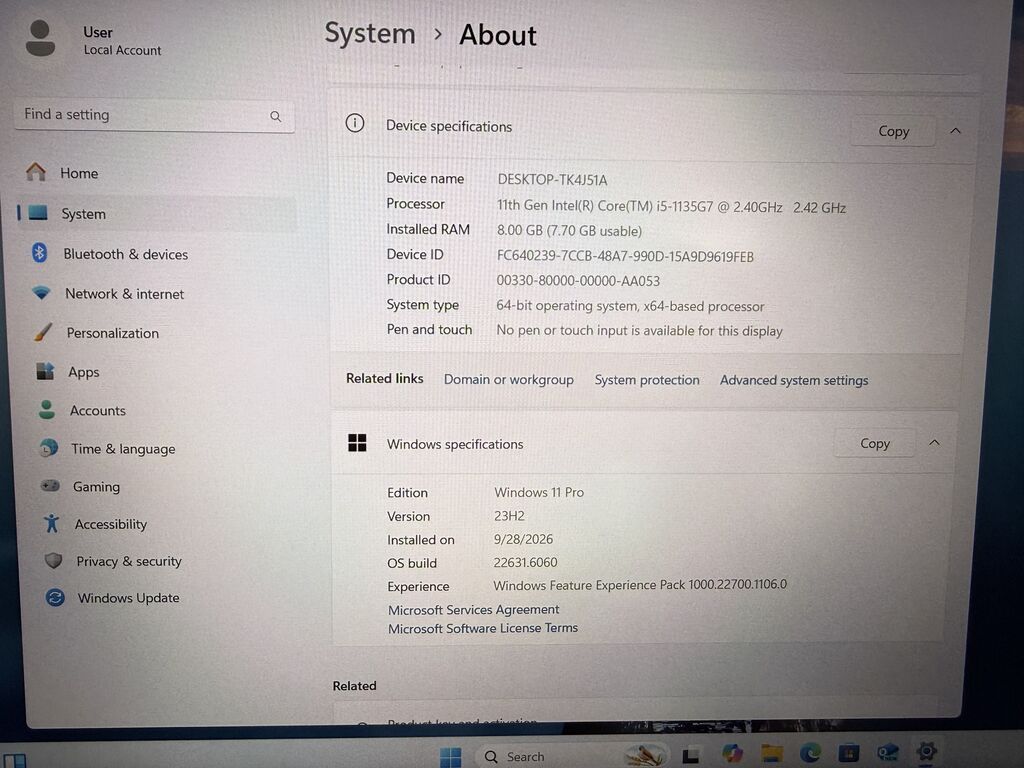Open File Explorer from the taskbar
Viewport: 1024px width, 768px height.
(771, 753)
